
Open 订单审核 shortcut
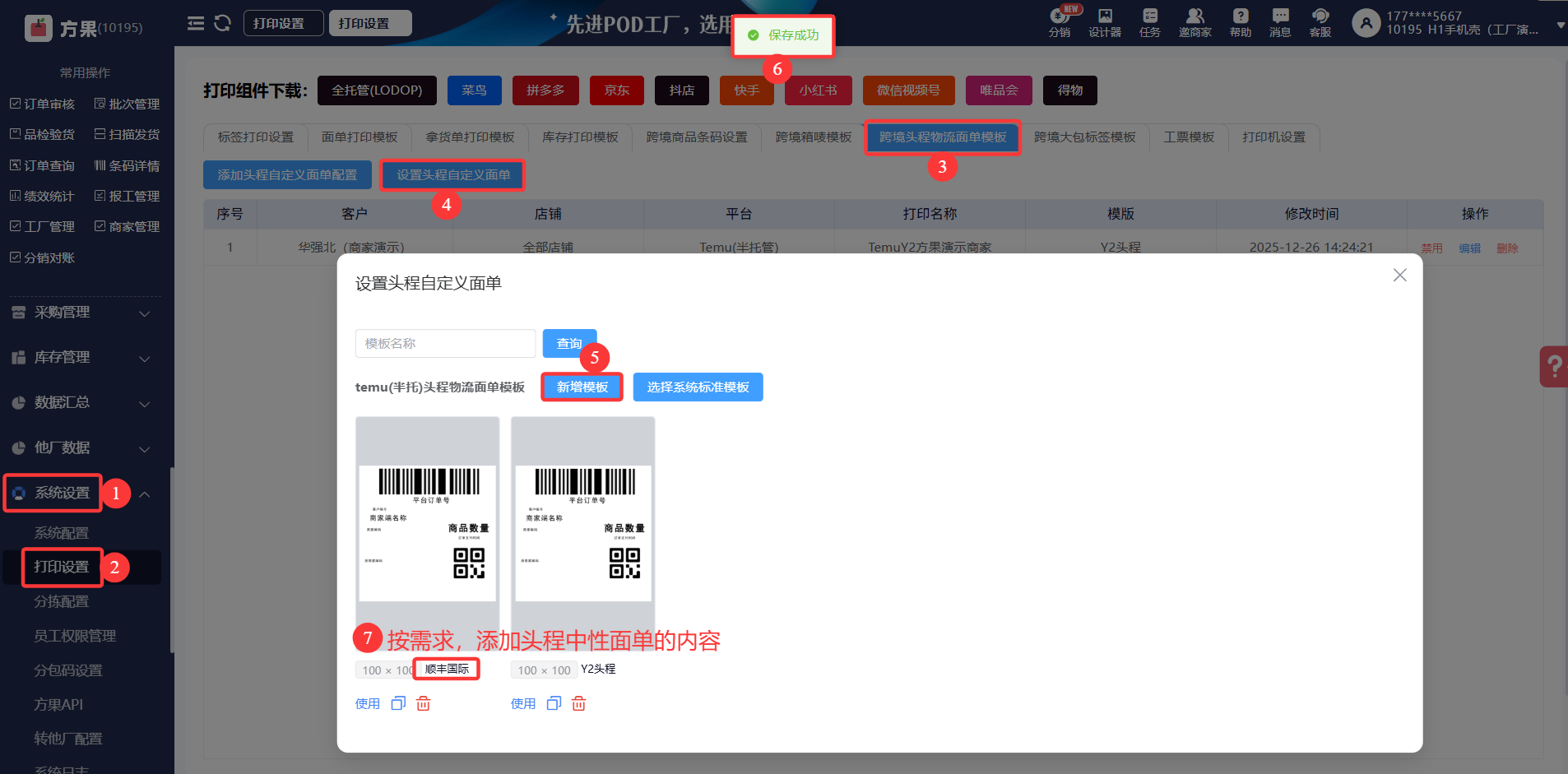click(42, 104)
